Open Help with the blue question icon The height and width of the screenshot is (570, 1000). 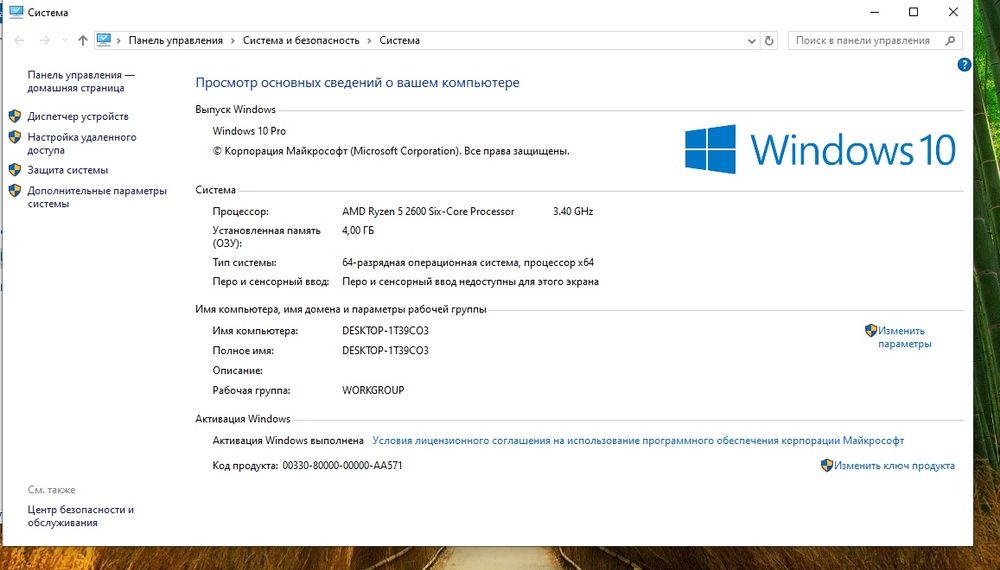[964, 64]
